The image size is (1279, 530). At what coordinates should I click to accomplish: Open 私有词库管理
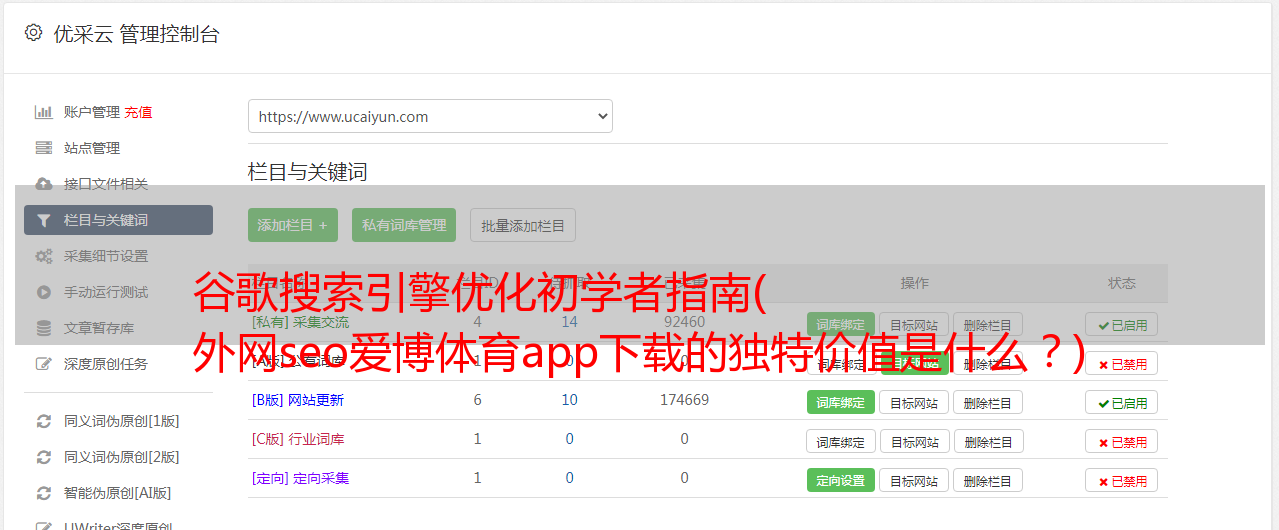click(x=404, y=225)
